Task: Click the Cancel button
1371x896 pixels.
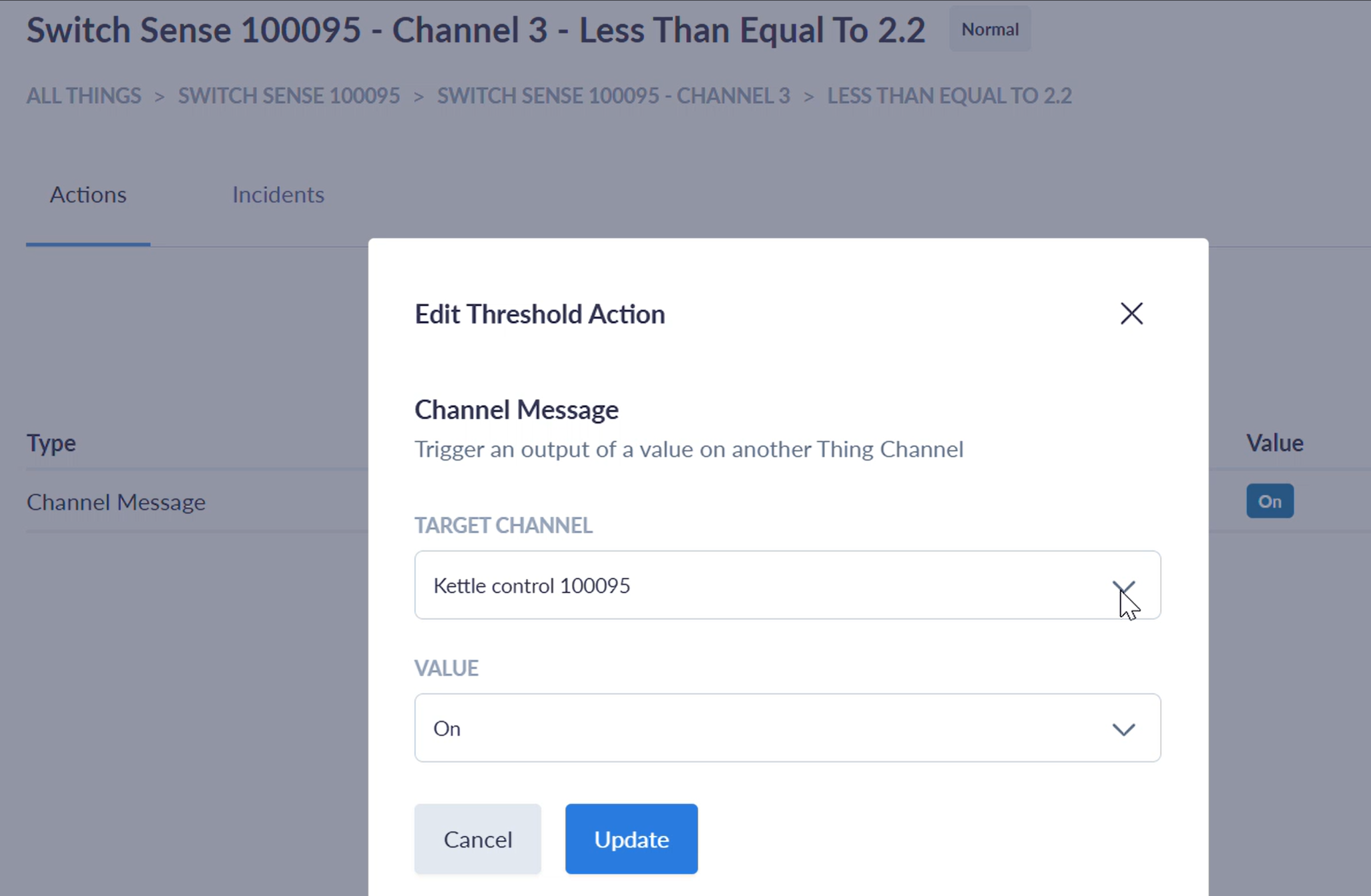Action: tap(477, 839)
